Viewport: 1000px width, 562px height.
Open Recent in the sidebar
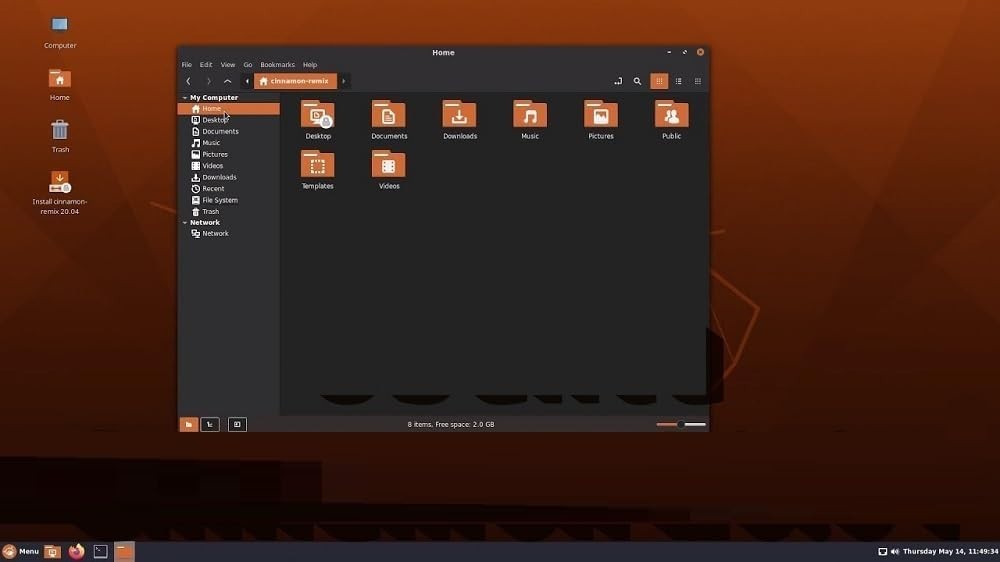point(228,189)
